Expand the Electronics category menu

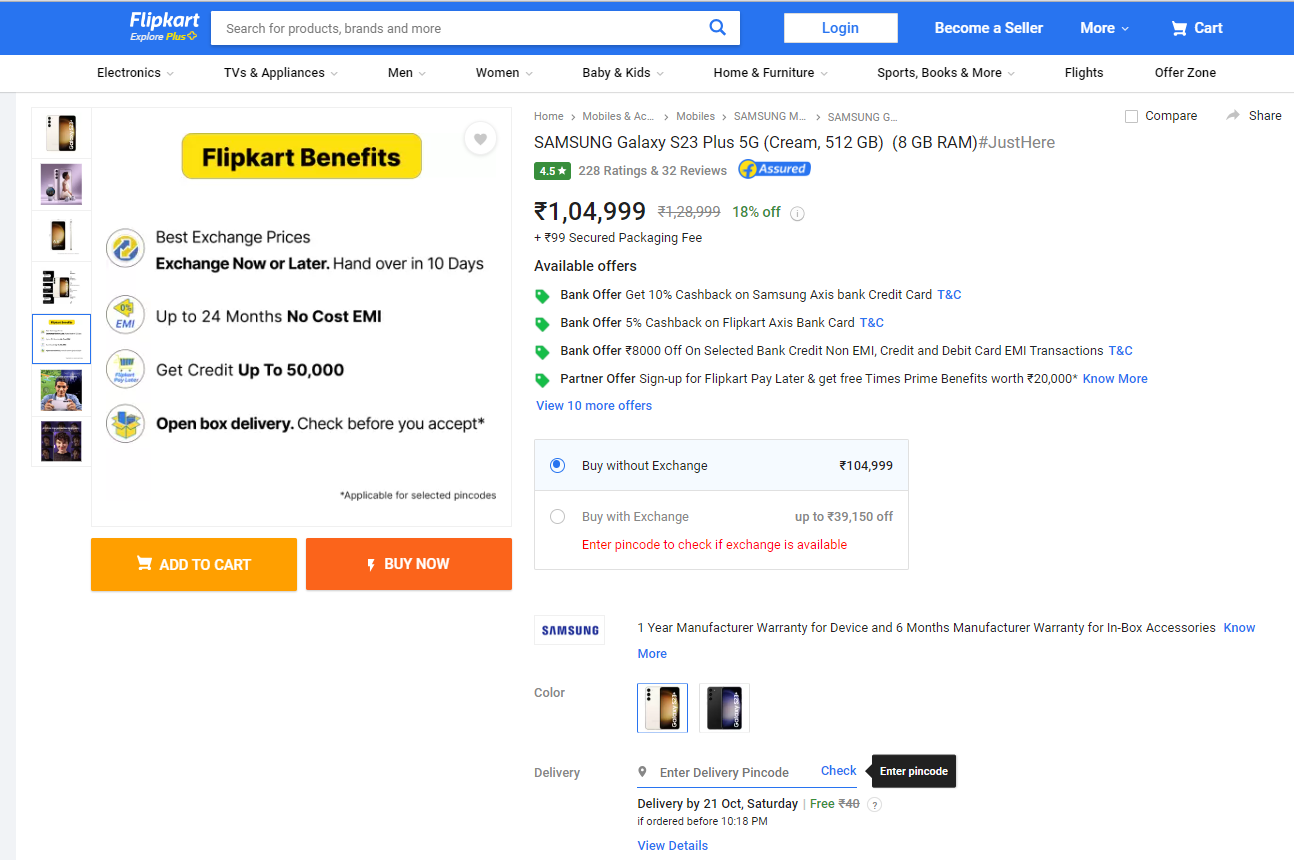click(x=135, y=73)
